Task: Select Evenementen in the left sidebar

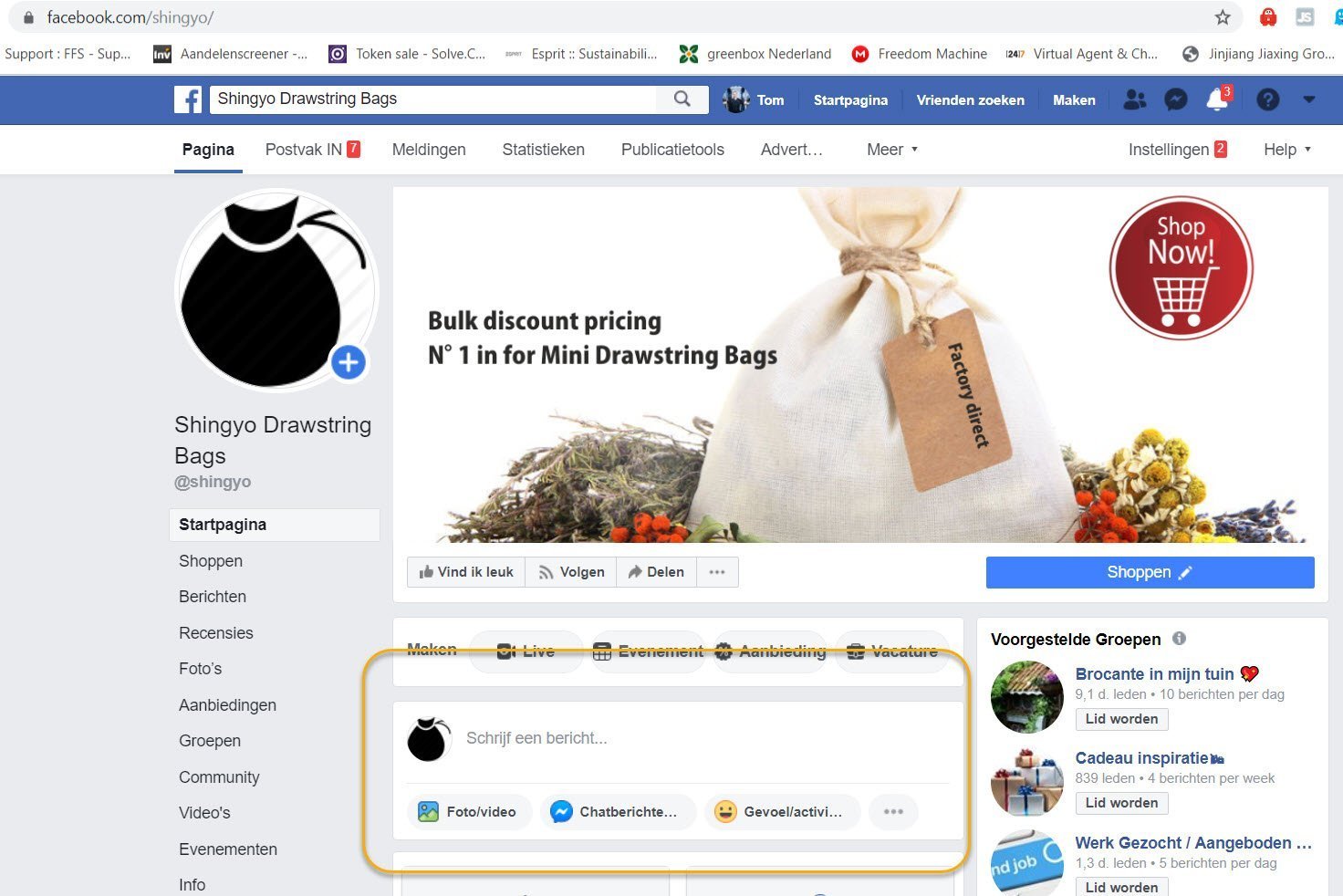Action: [228, 849]
